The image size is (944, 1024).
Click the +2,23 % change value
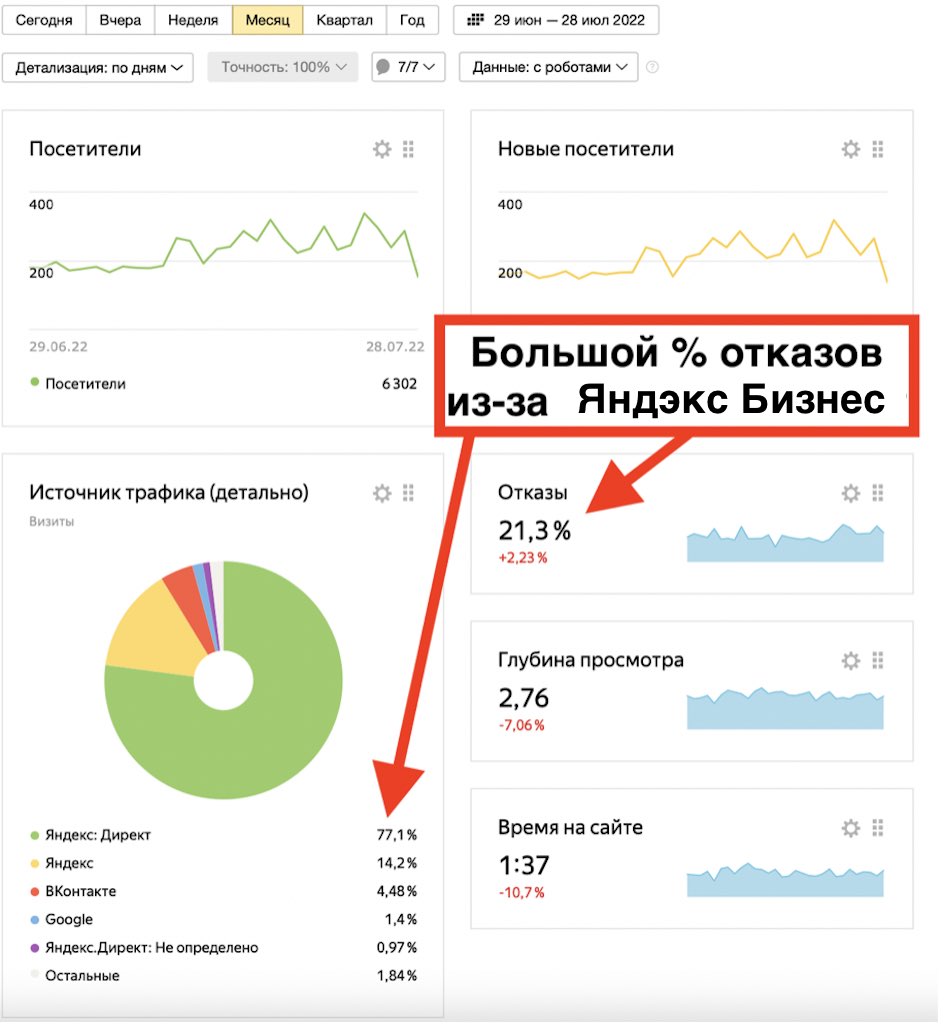tap(523, 558)
